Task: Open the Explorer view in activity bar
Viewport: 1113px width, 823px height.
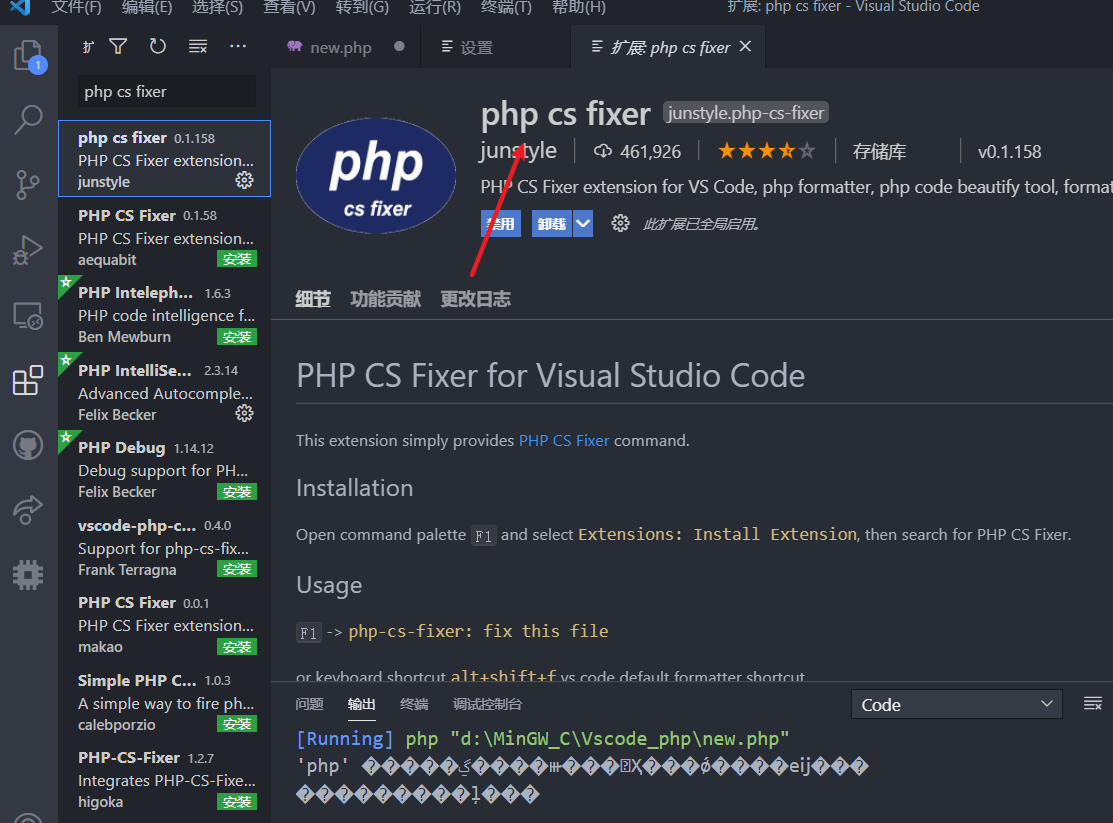Action: click(x=28, y=55)
